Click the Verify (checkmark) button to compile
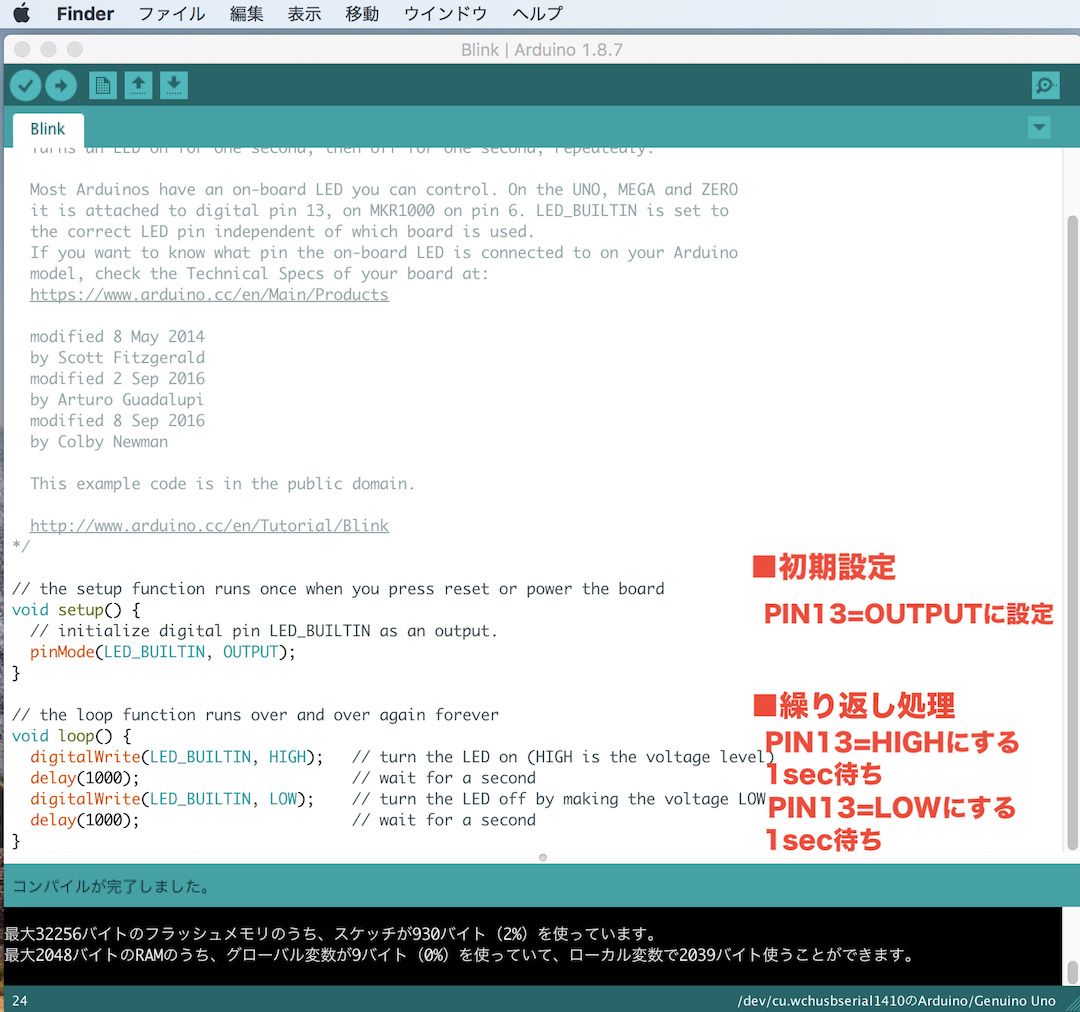 click(25, 85)
